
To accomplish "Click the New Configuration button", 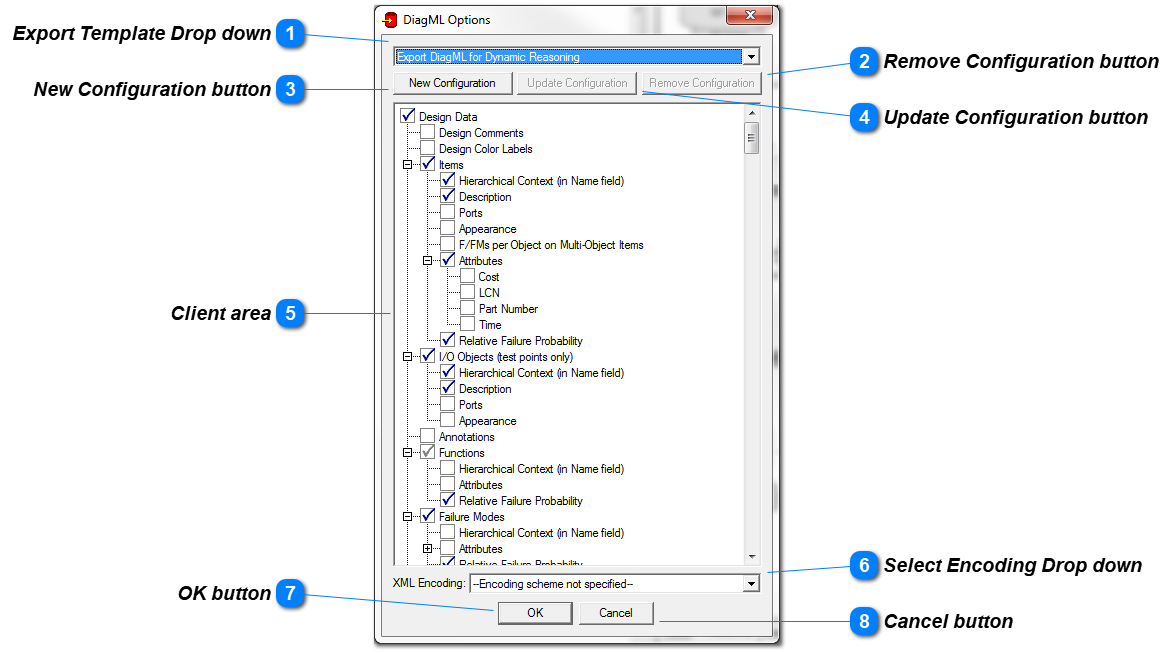I will tap(452, 83).
